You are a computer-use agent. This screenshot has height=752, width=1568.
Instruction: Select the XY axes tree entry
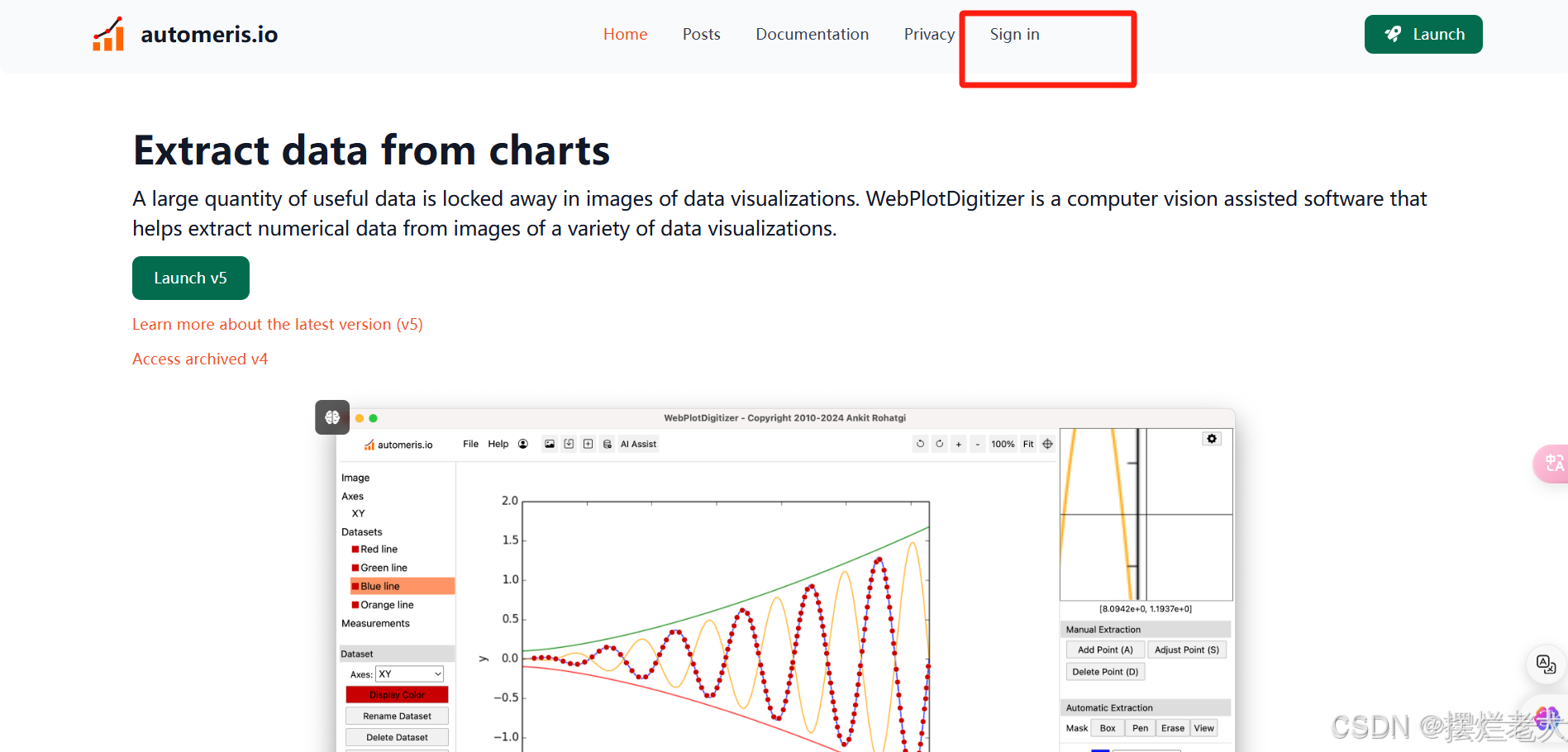[358, 513]
